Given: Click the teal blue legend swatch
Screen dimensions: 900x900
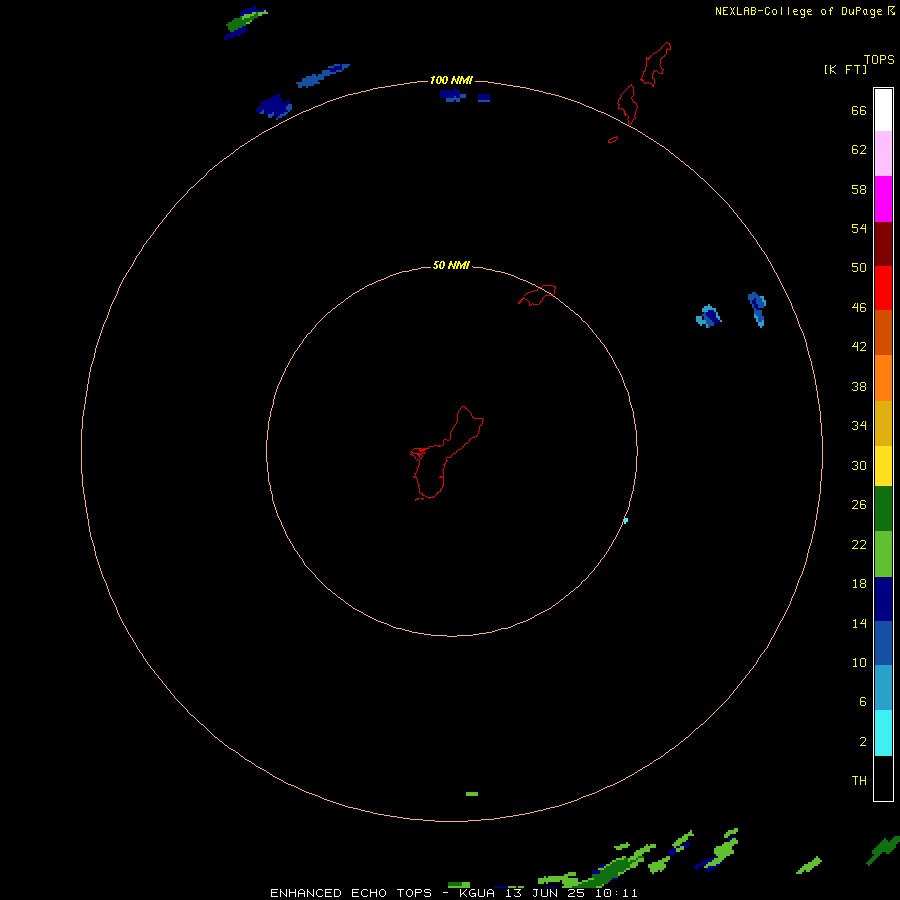Looking at the screenshot, I should point(883,687).
